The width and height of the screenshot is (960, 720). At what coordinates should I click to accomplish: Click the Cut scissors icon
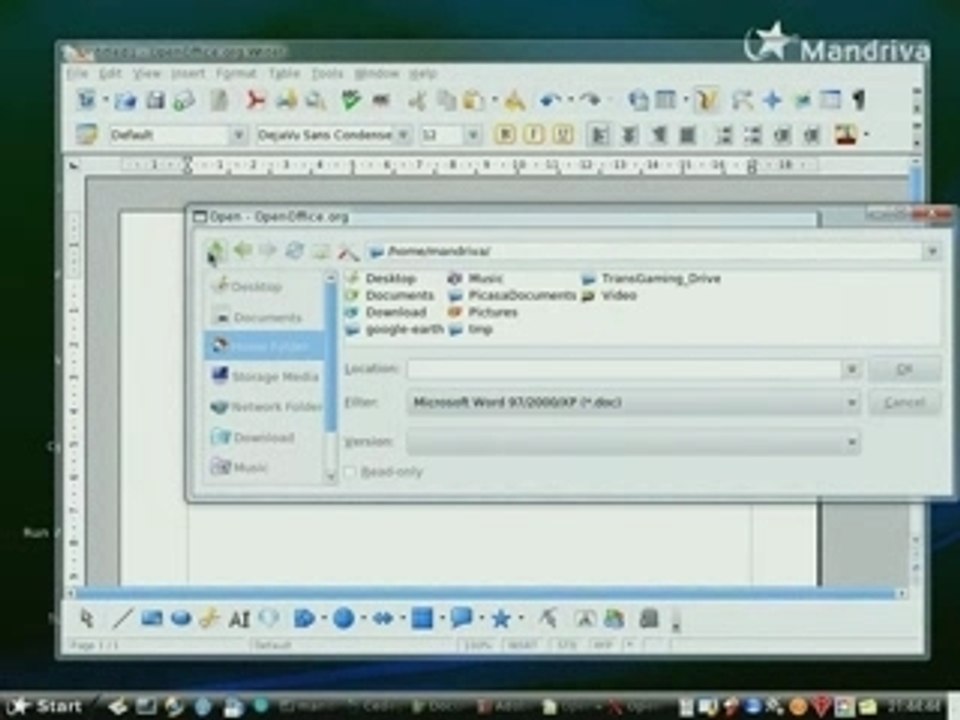tap(419, 100)
